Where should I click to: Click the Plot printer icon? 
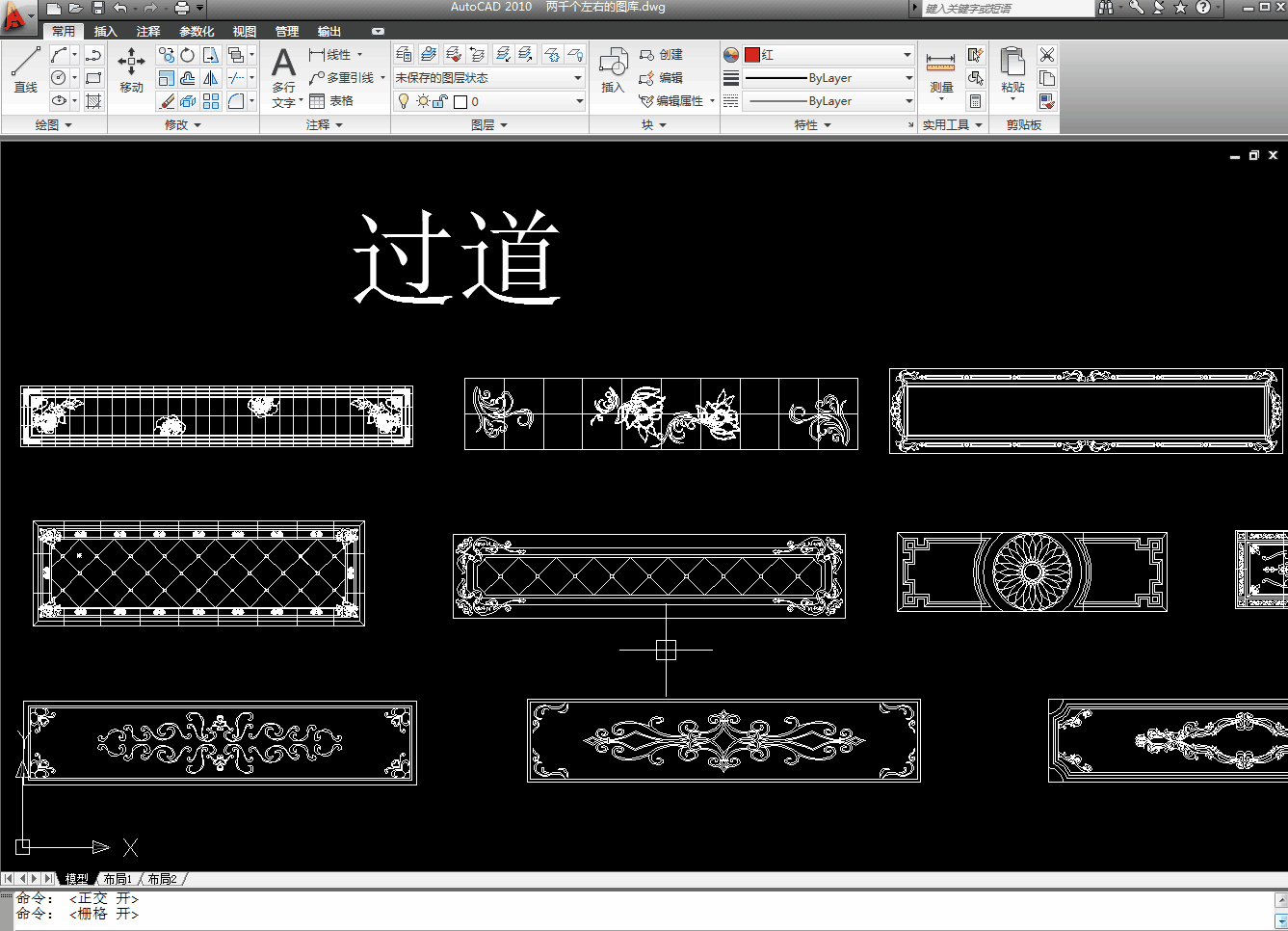[x=181, y=8]
